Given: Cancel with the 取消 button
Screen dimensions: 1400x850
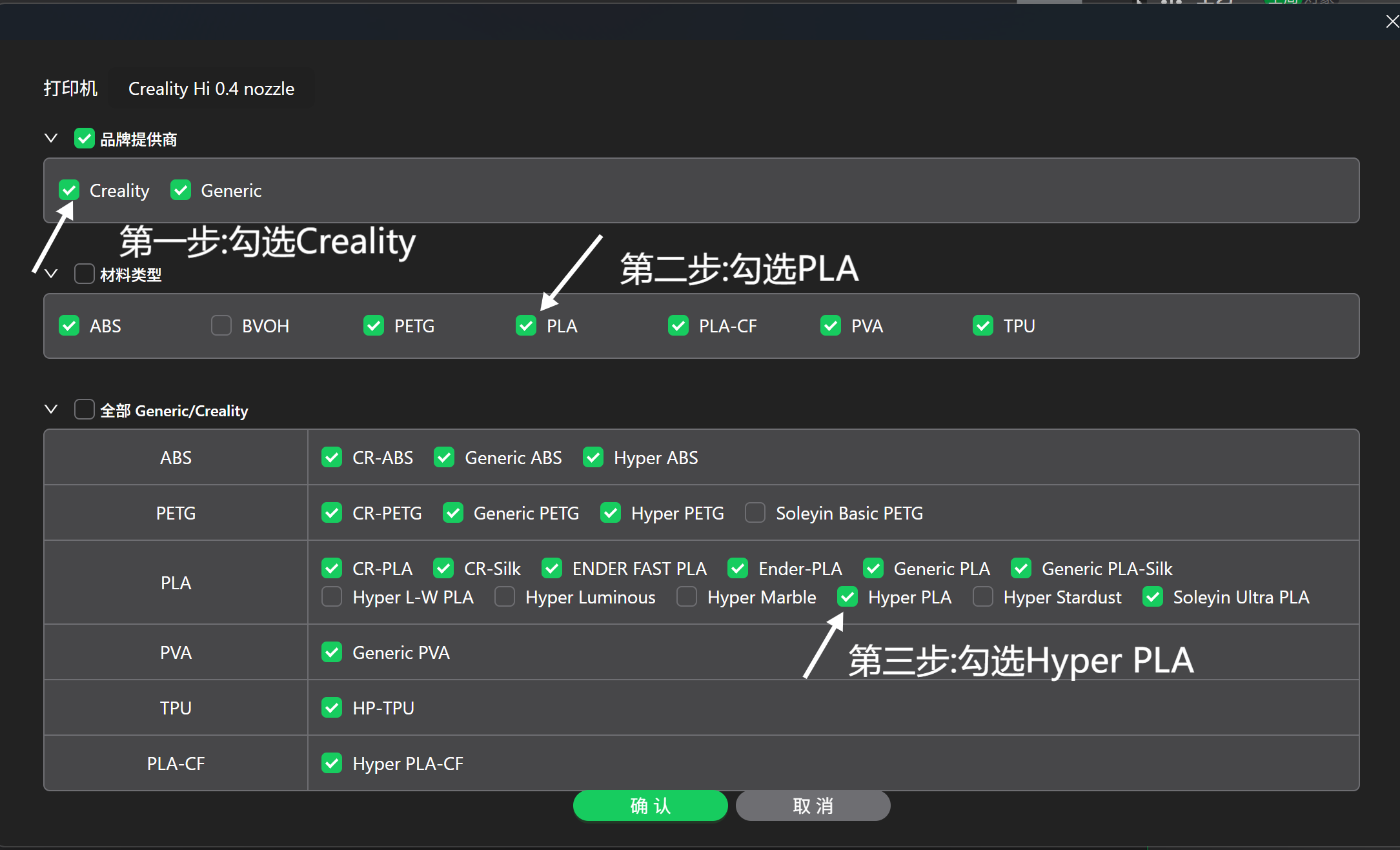Looking at the screenshot, I should coord(813,805).
